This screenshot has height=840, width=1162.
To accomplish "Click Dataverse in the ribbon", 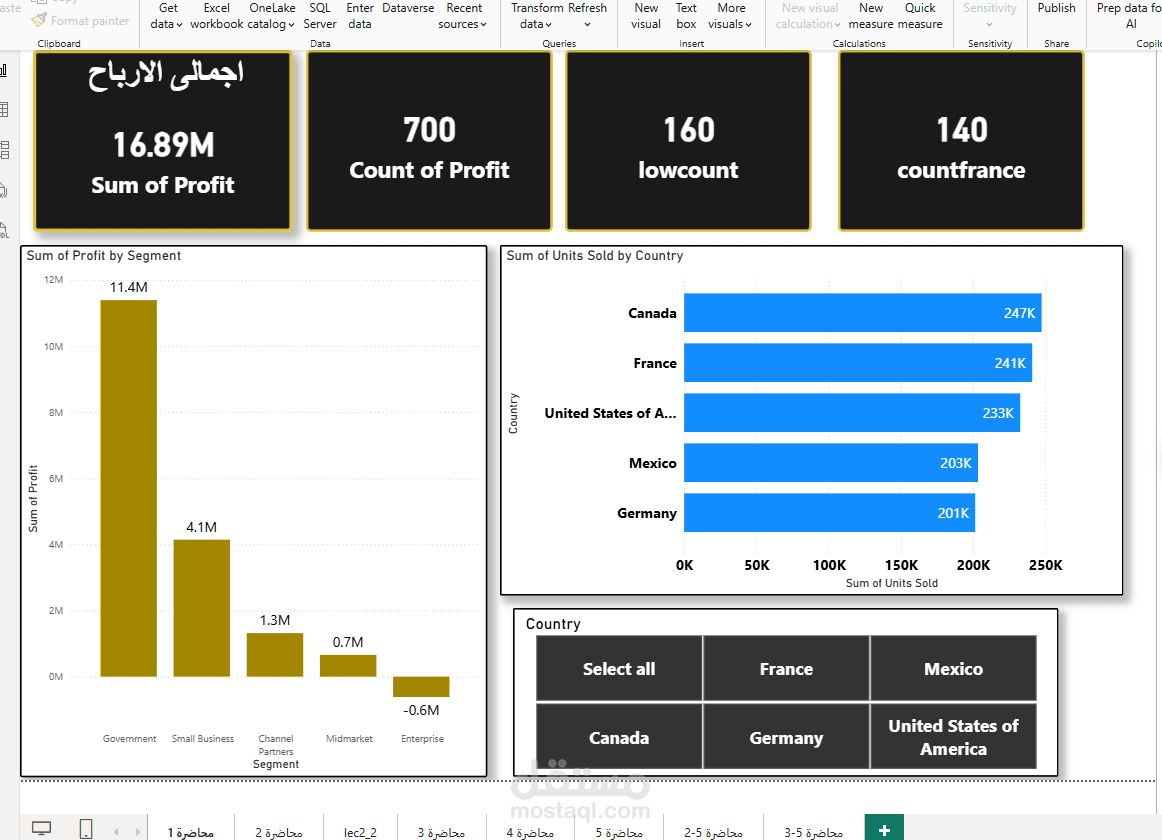I will pos(408,9).
